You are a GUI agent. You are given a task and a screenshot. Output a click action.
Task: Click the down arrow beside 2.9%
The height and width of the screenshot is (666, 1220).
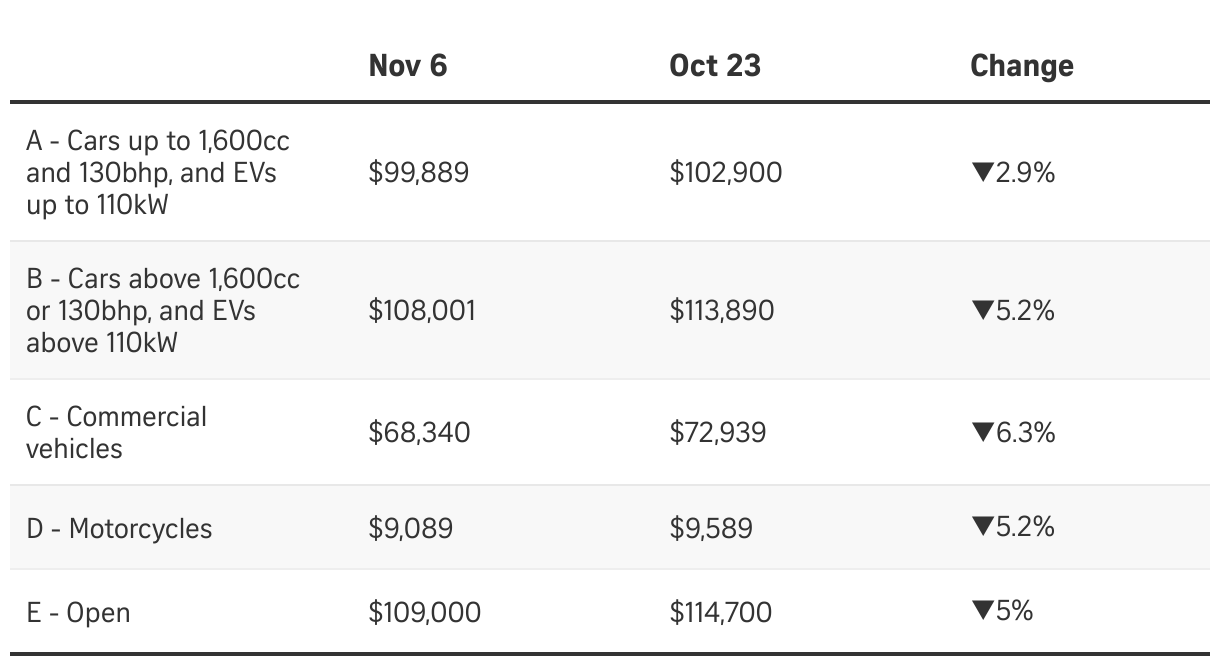981,173
